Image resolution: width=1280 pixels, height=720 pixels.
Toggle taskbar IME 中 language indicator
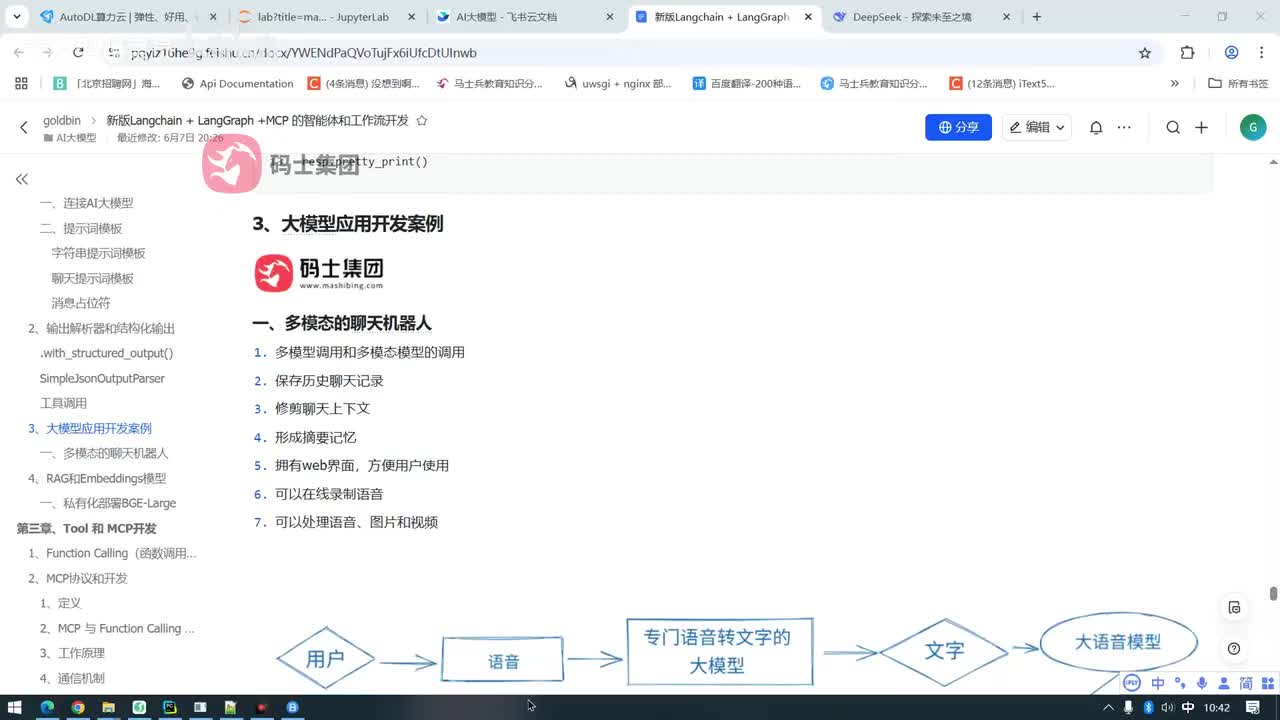point(1188,707)
